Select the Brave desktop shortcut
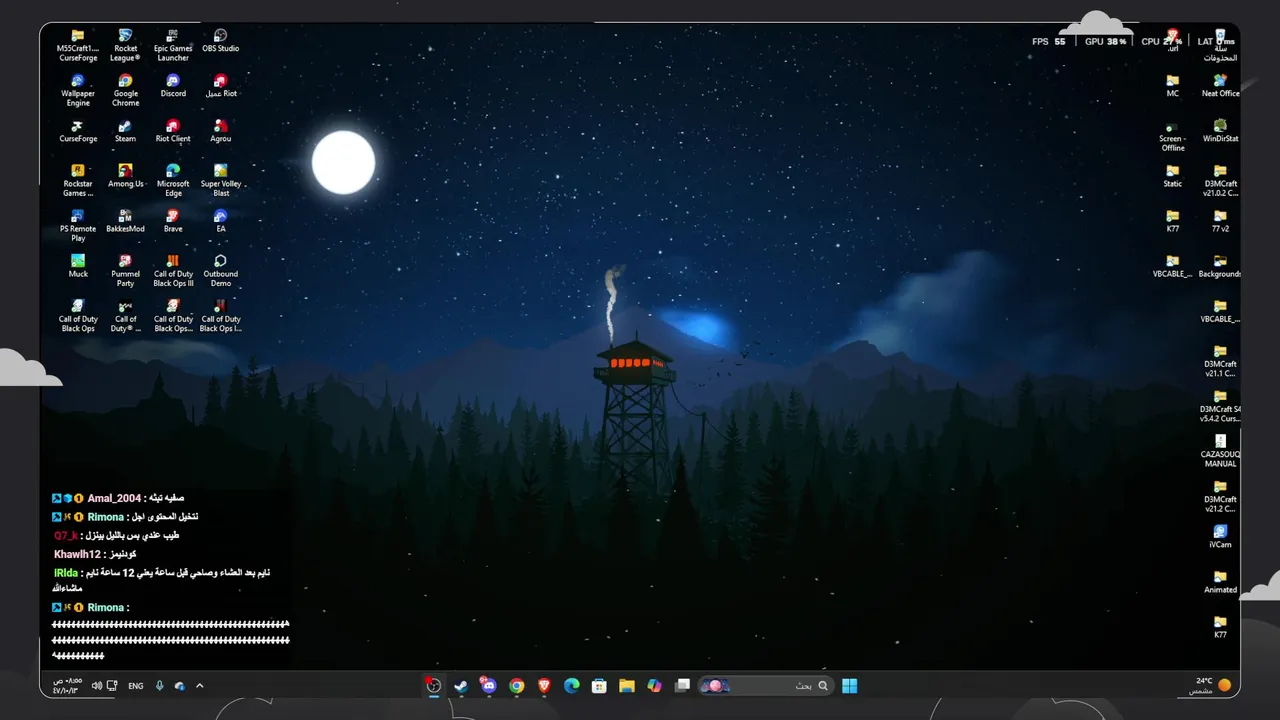The width and height of the screenshot is (1280, 720). click(173, 221)
